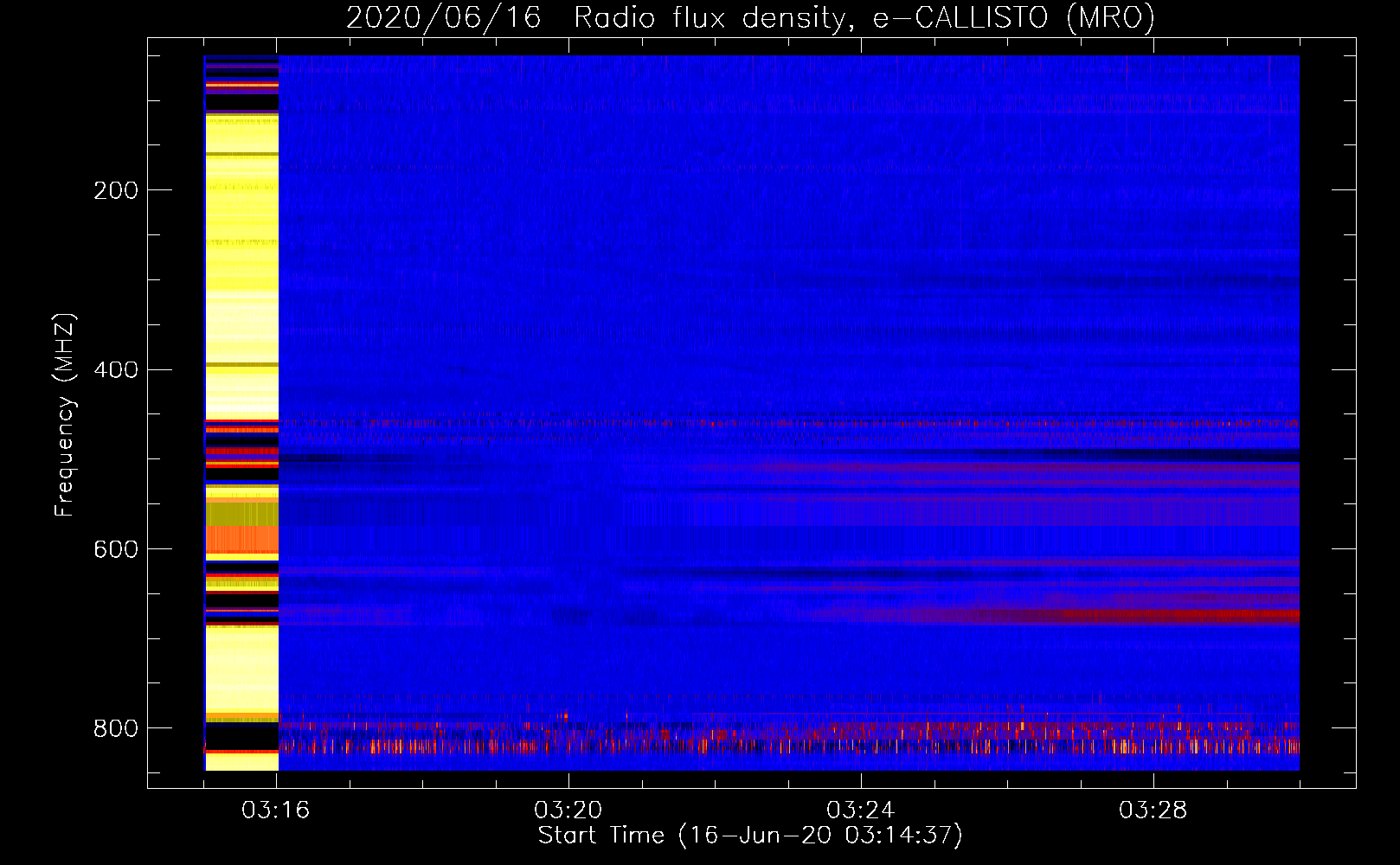Click the 800 frequency tick label
1400x865 pixels.
pyautogui.click(x=115, y=728)
